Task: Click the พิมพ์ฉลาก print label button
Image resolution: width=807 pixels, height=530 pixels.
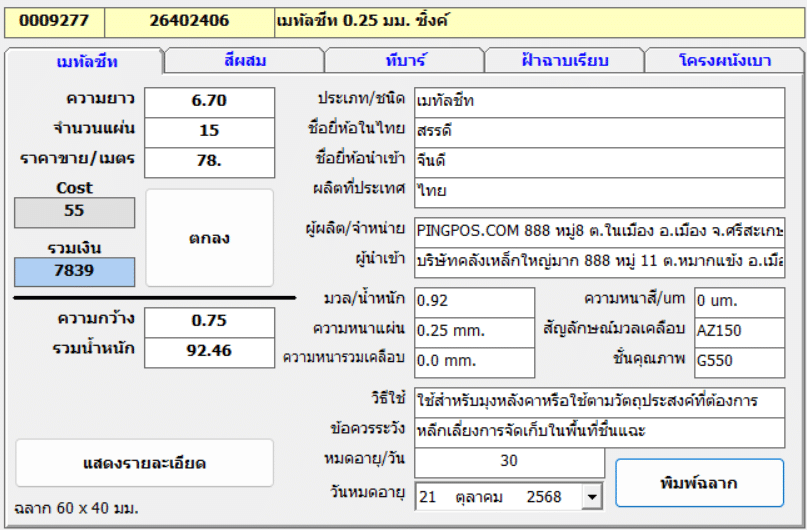Action: coord(699,483)
